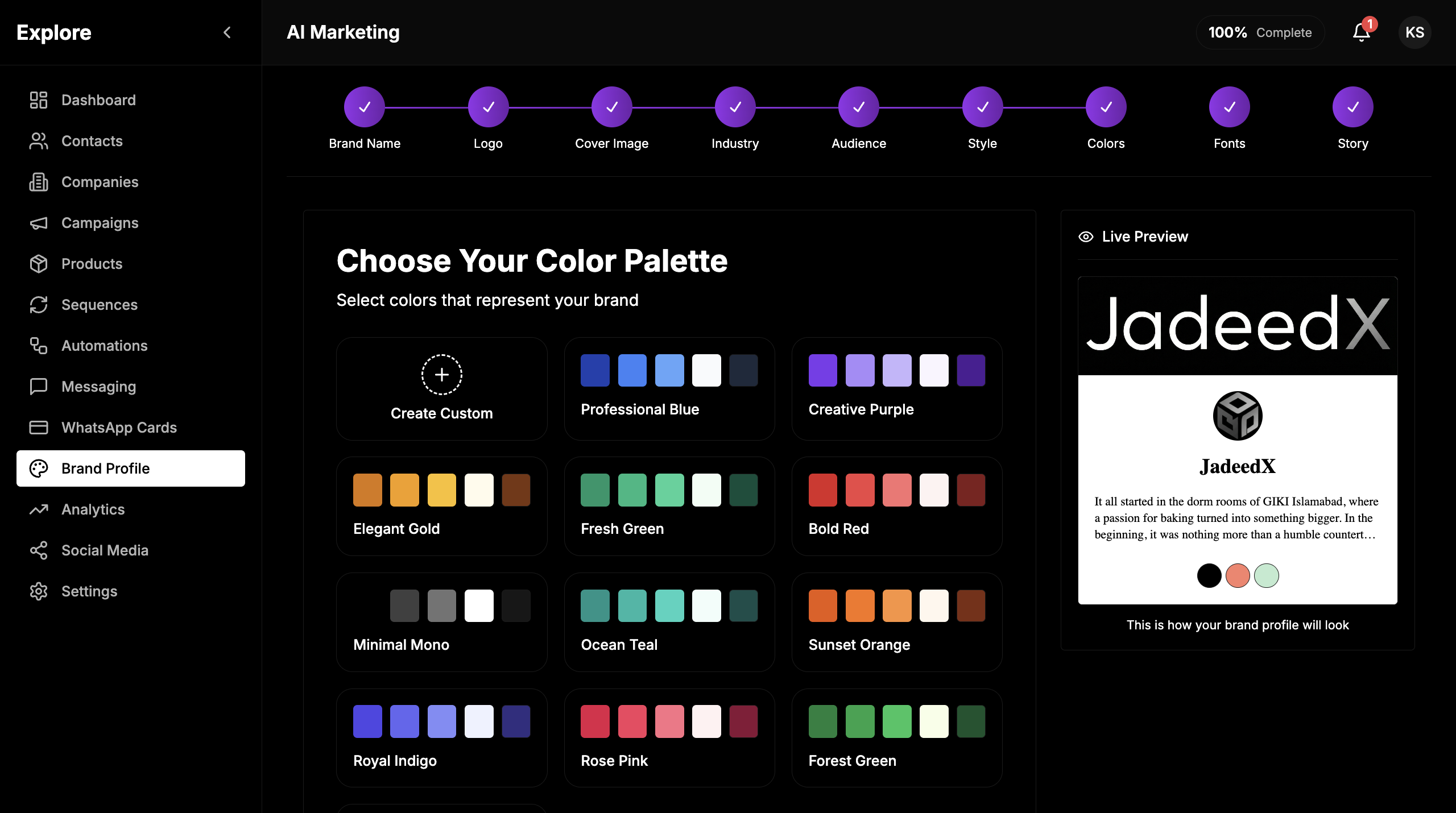The image size is (1456, 813).
Task: Click the Automations workflow icon
Action: [39, 346]
